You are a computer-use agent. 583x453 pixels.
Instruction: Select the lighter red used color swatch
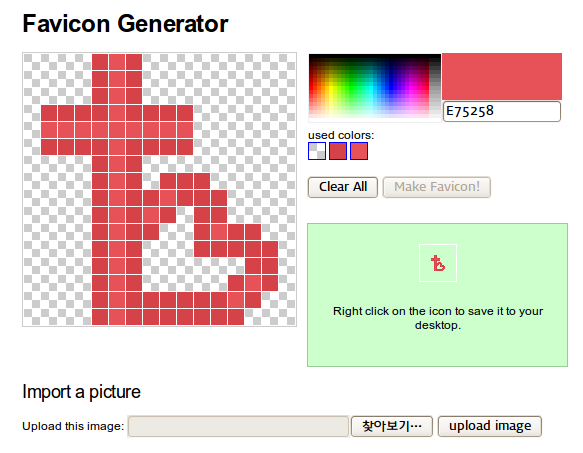pos(359,151)
